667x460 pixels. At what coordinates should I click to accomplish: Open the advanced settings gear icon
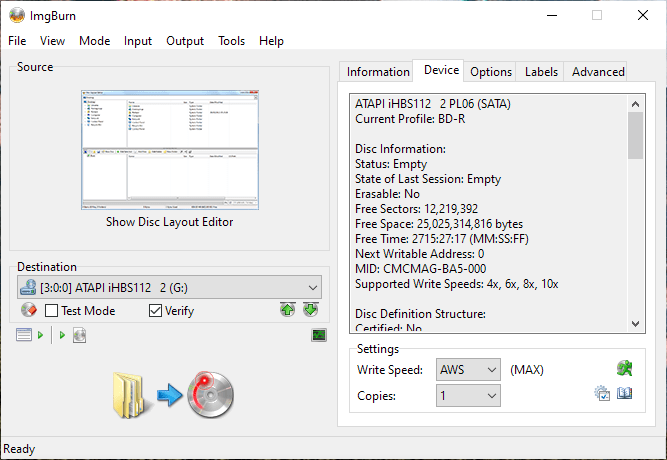pos(602,393)
